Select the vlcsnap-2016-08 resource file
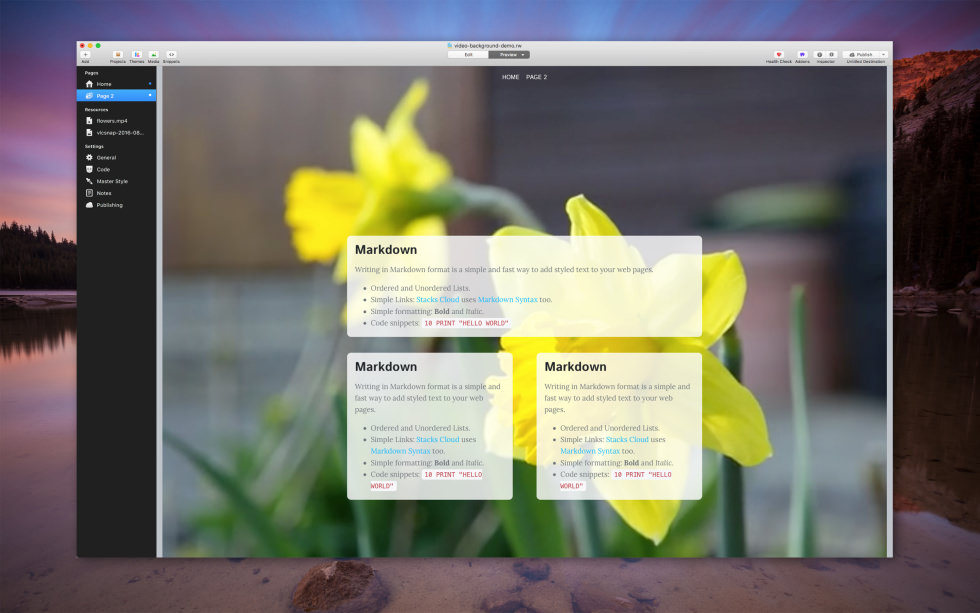The width and height of the screenshot is (980, 613). (116, 132)
